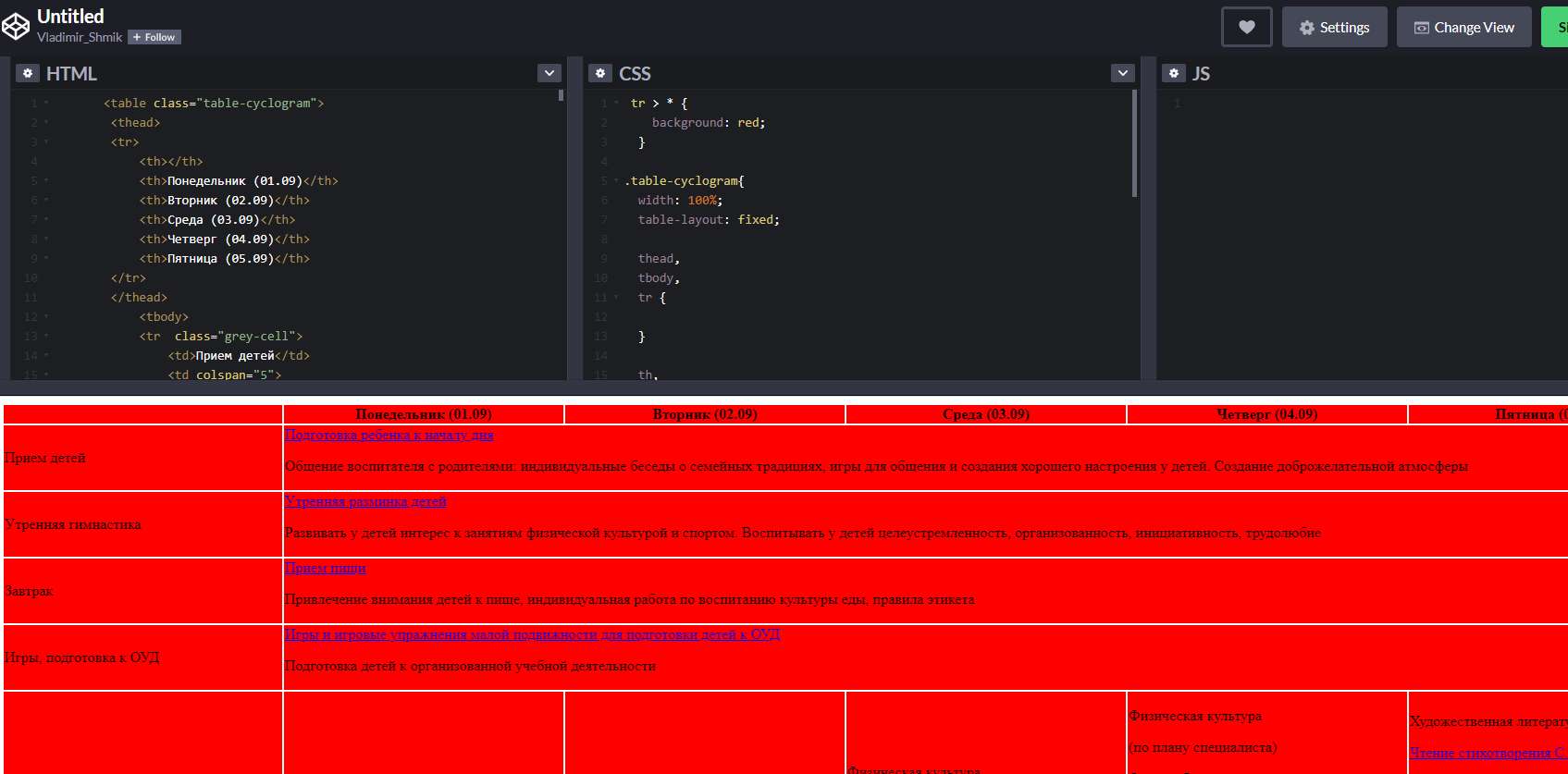Love this pen with heart icon
Image resolution: width=1568 pixels, height=774 pixels.
click(x=1247, y=27)
